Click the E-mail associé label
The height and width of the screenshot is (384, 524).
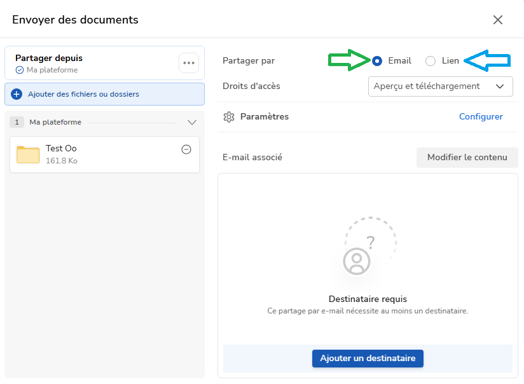click(252, 157)
